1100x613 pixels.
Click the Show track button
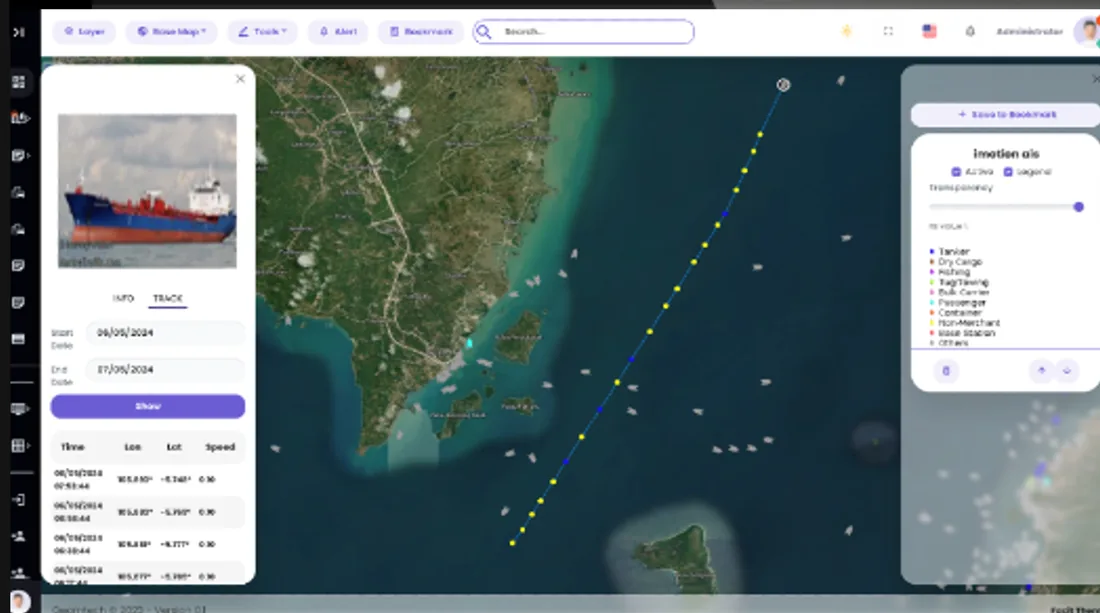(148, 406)
